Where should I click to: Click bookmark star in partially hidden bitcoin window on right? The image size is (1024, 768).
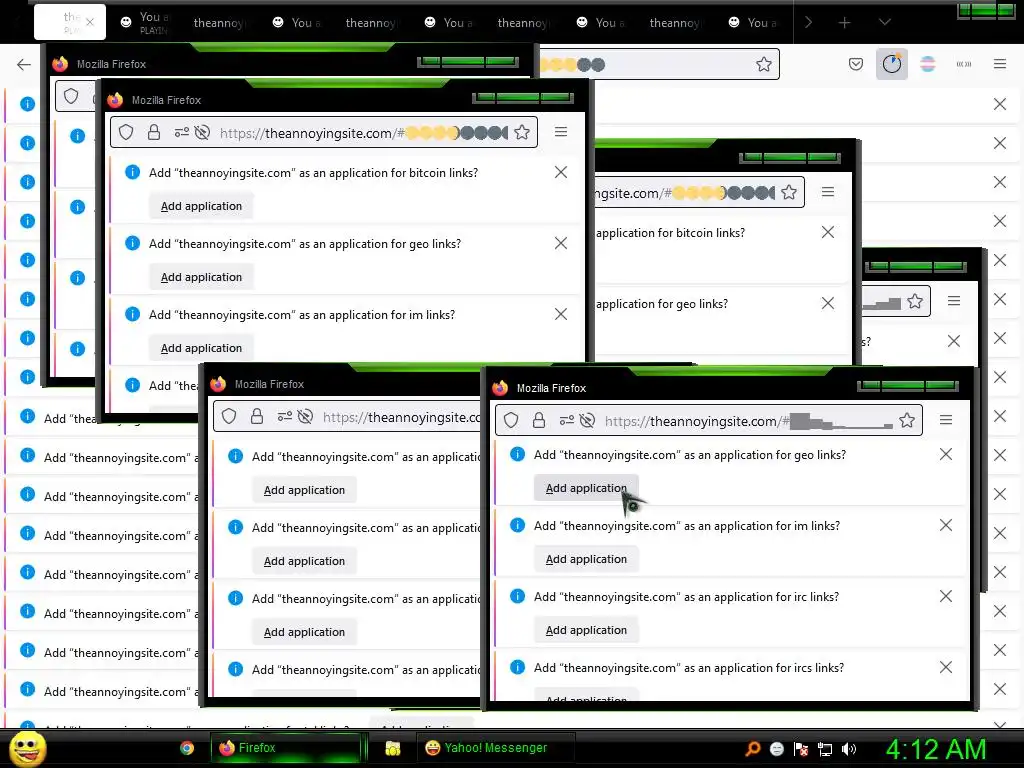[x=789, y=192]
